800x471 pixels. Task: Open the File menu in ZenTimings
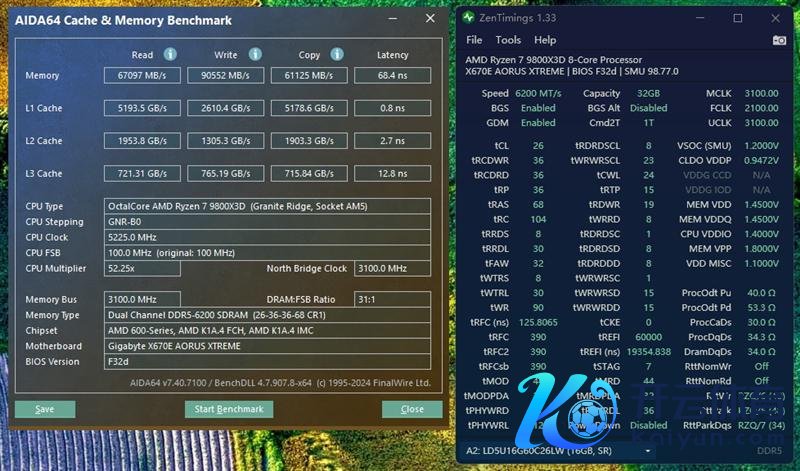coord(474,40)
